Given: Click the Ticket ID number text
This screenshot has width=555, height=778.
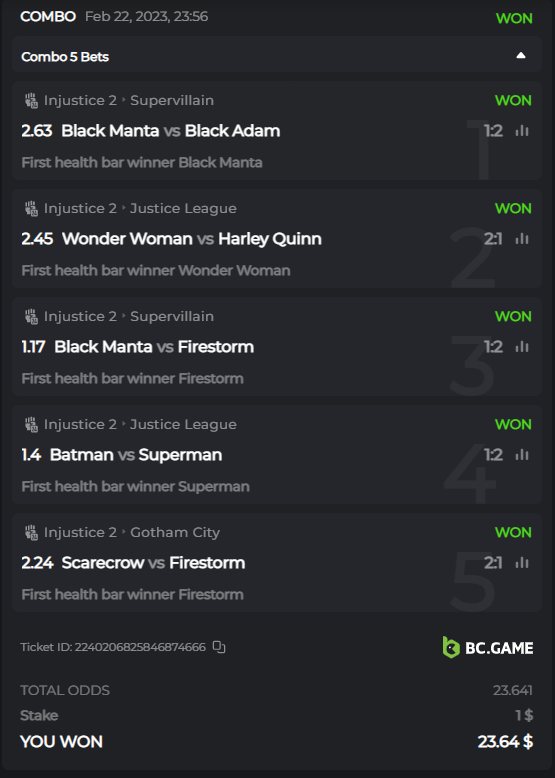Looking at the screenshot, I should 140,647.
